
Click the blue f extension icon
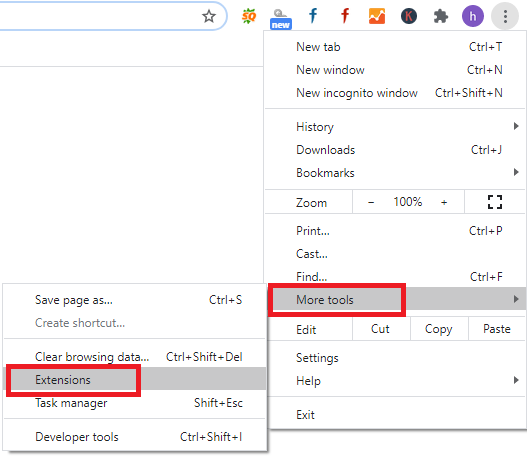point(313,16)
